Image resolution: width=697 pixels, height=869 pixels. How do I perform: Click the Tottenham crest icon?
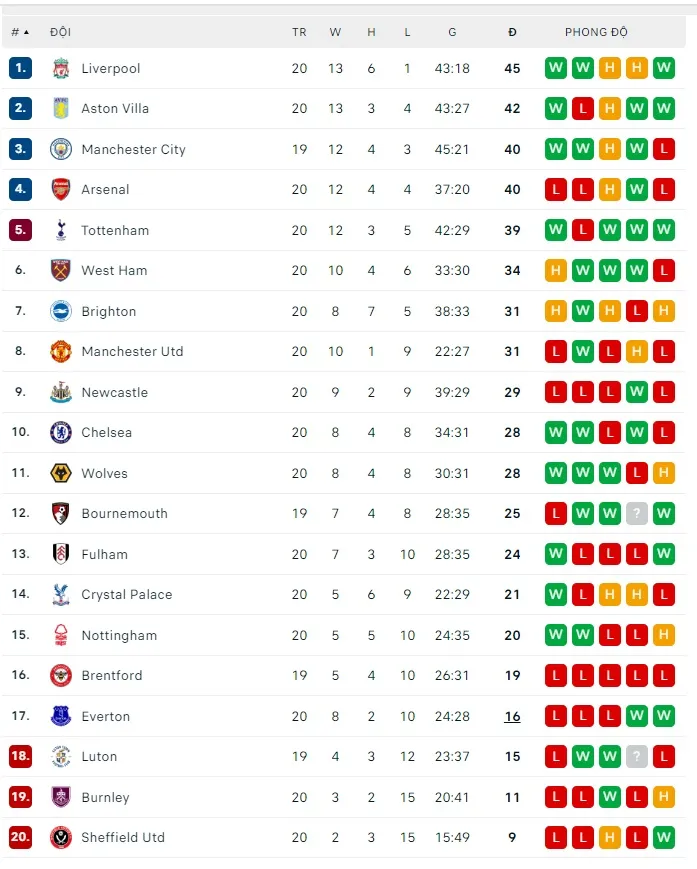point(61,230)
